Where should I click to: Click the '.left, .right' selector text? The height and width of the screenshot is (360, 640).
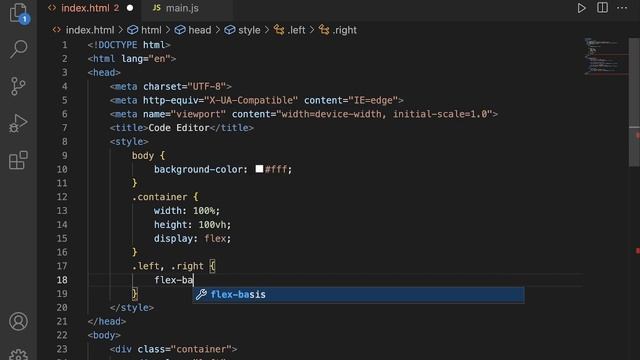tap(168, 266)
